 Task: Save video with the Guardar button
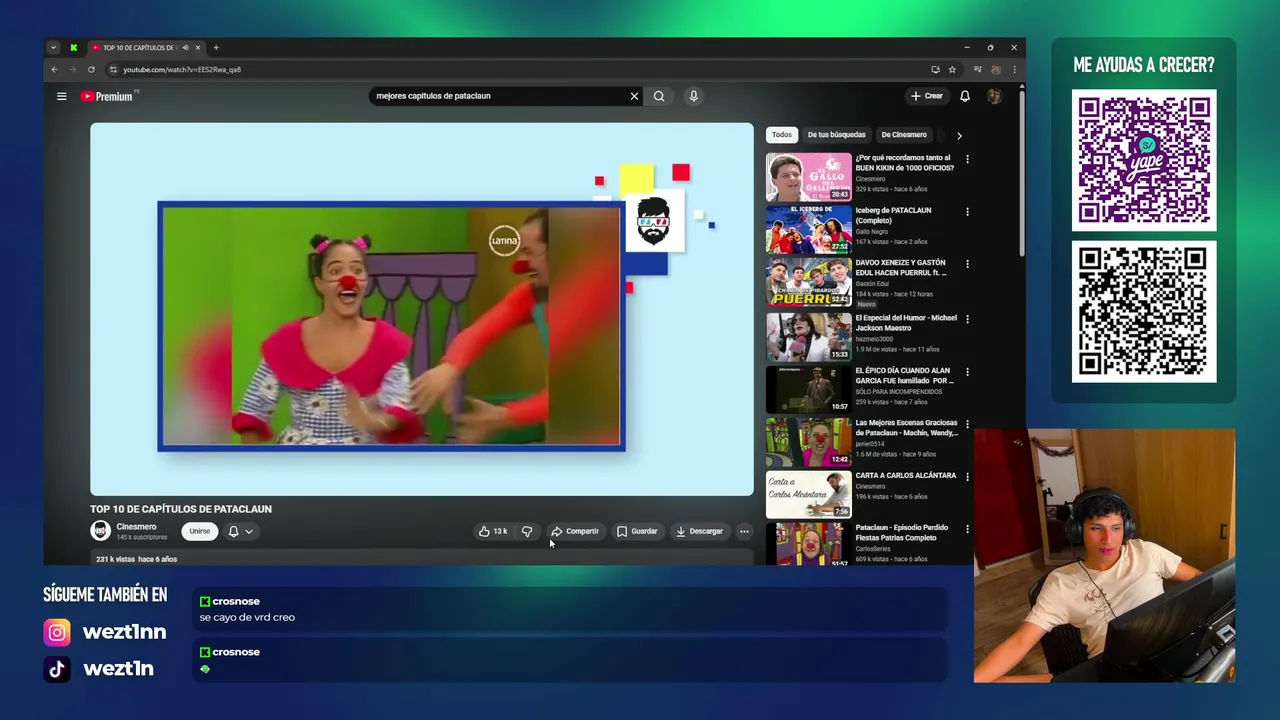tap(637, 532)
